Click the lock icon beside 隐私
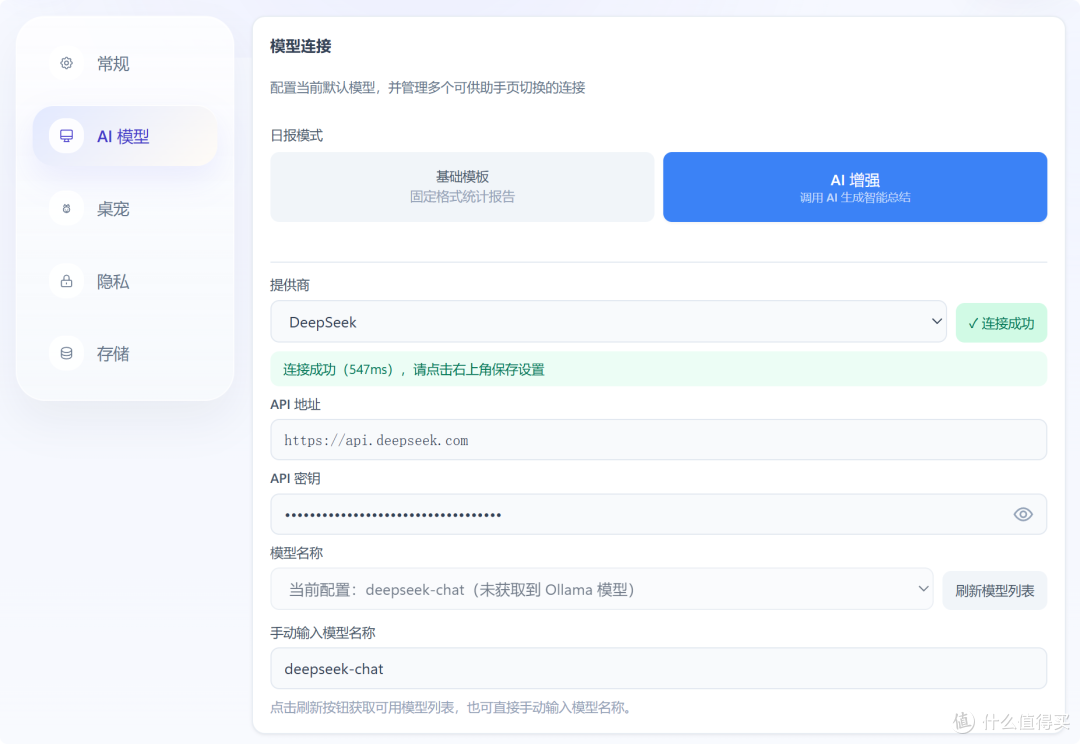The height and width of the screenshot is (744, 1080). [66, 281]
